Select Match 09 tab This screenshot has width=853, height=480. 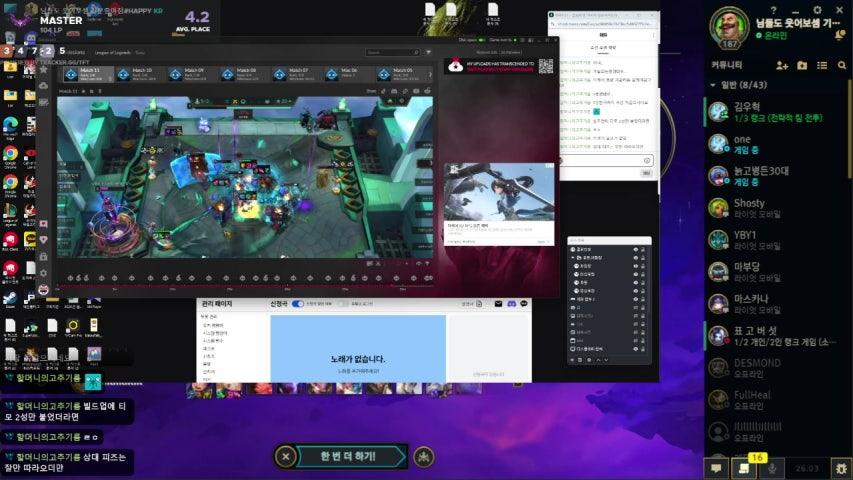[x=193, y=74]
